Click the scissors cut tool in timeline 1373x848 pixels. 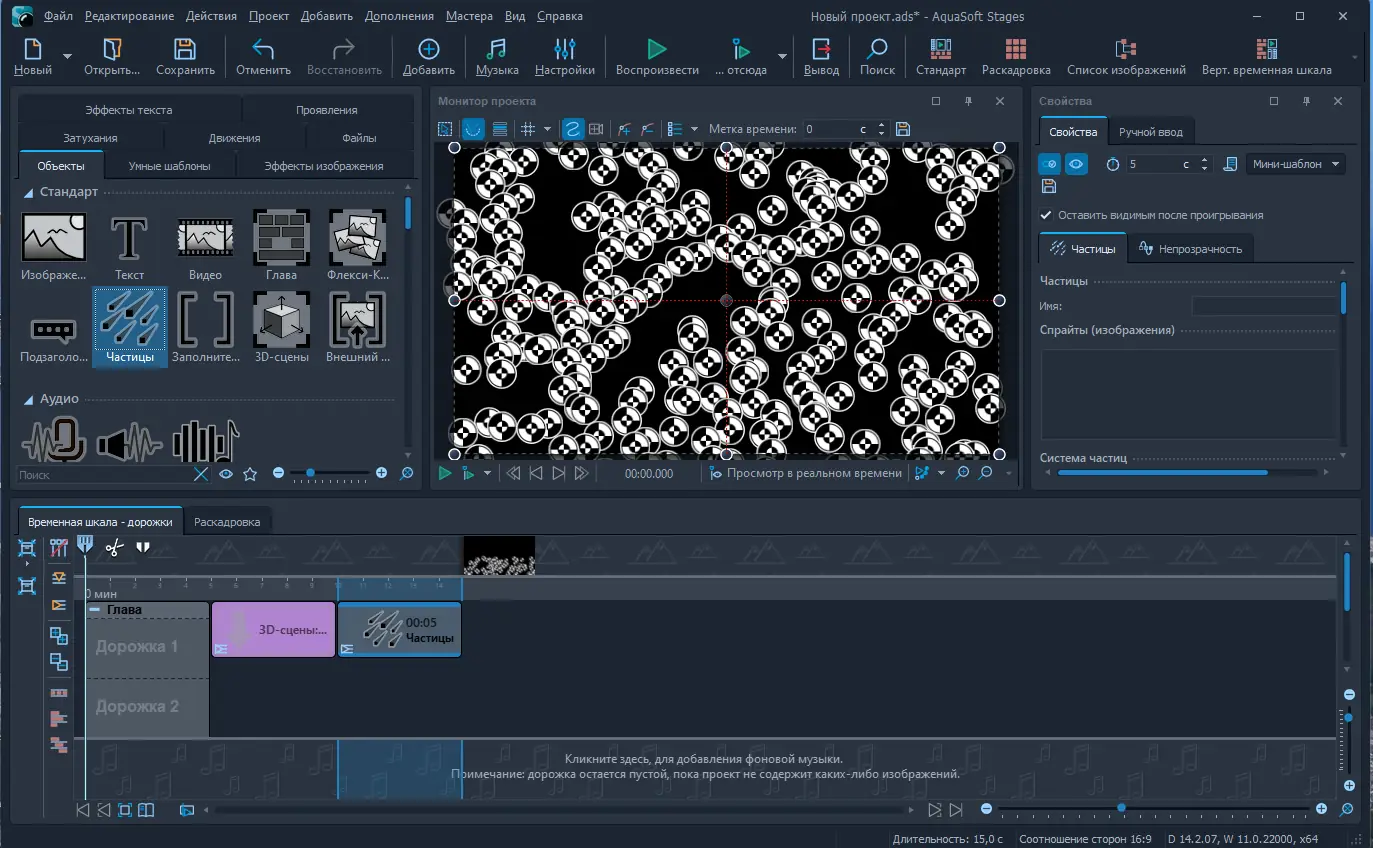114,547
